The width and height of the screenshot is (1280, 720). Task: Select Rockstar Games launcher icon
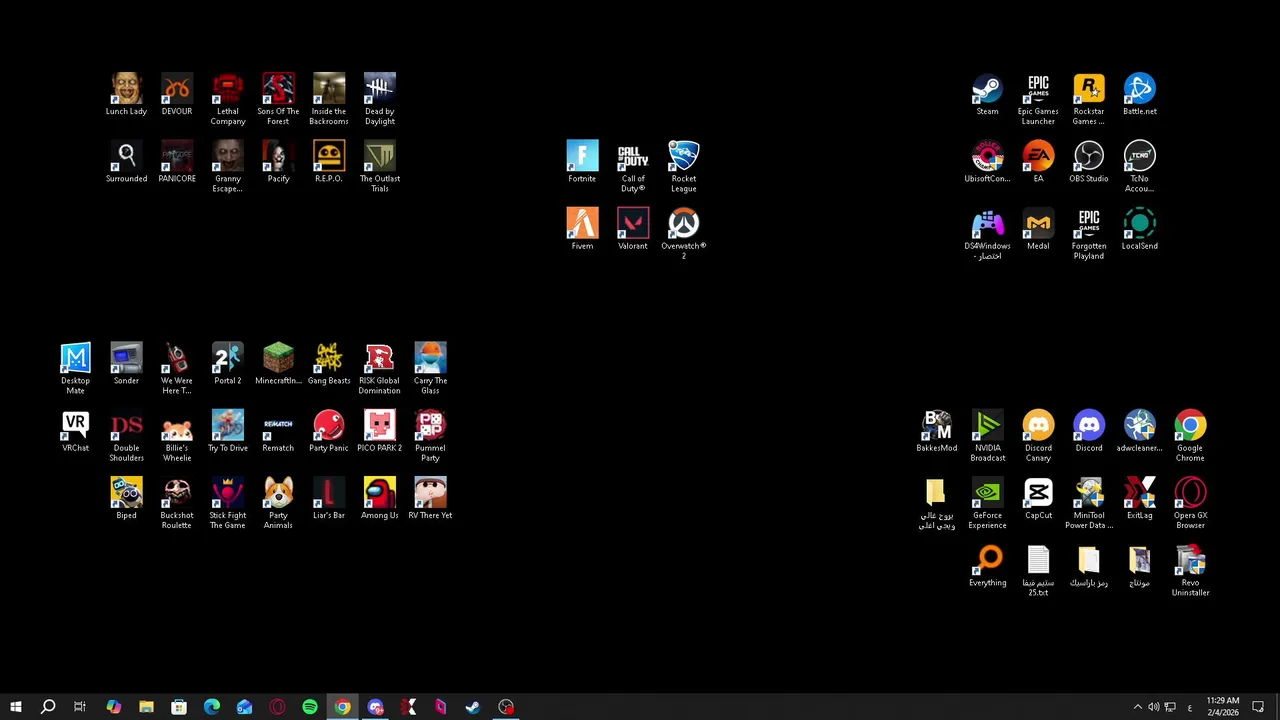pos(1089,99)
